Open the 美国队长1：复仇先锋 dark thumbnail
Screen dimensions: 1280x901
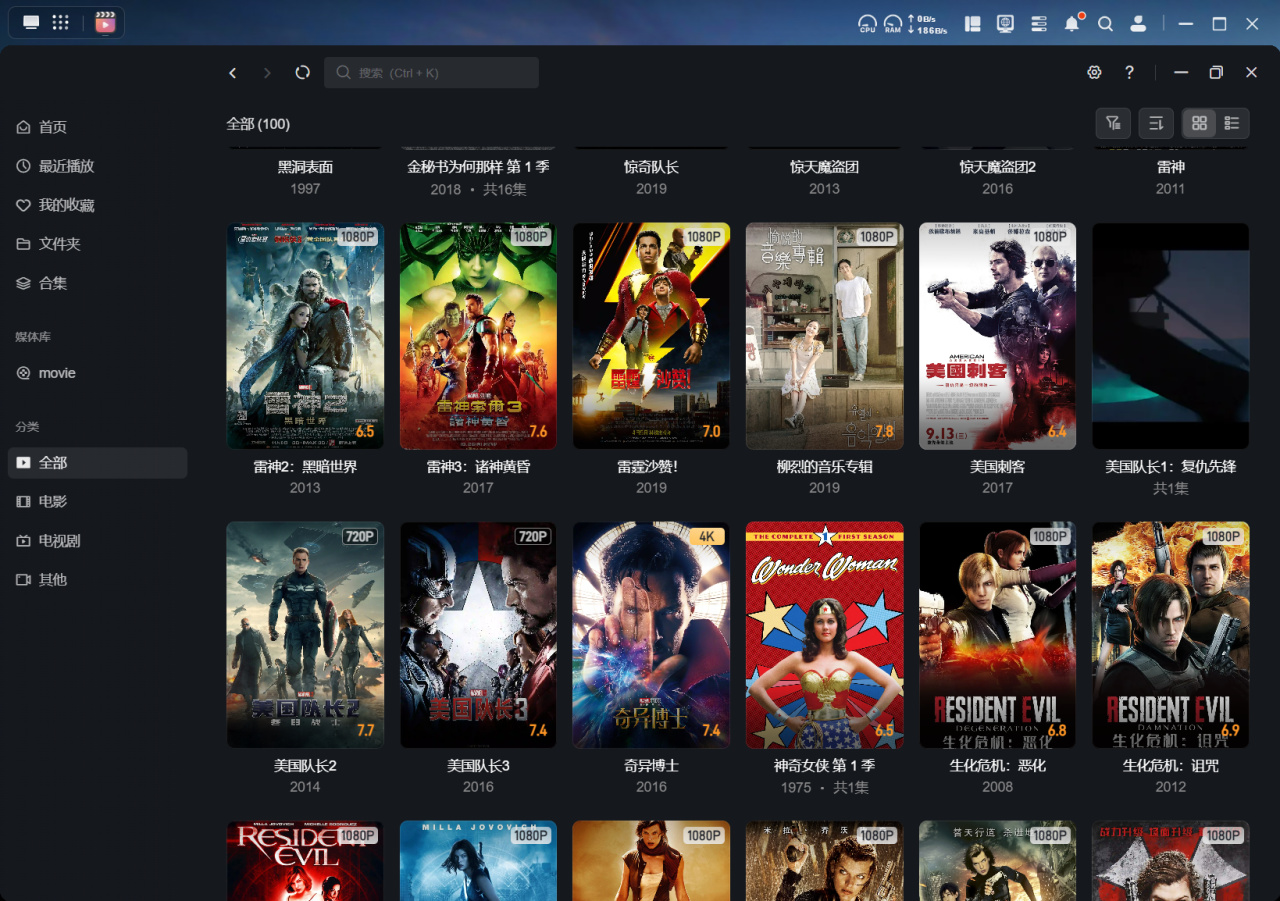[x=1170, y=336]
